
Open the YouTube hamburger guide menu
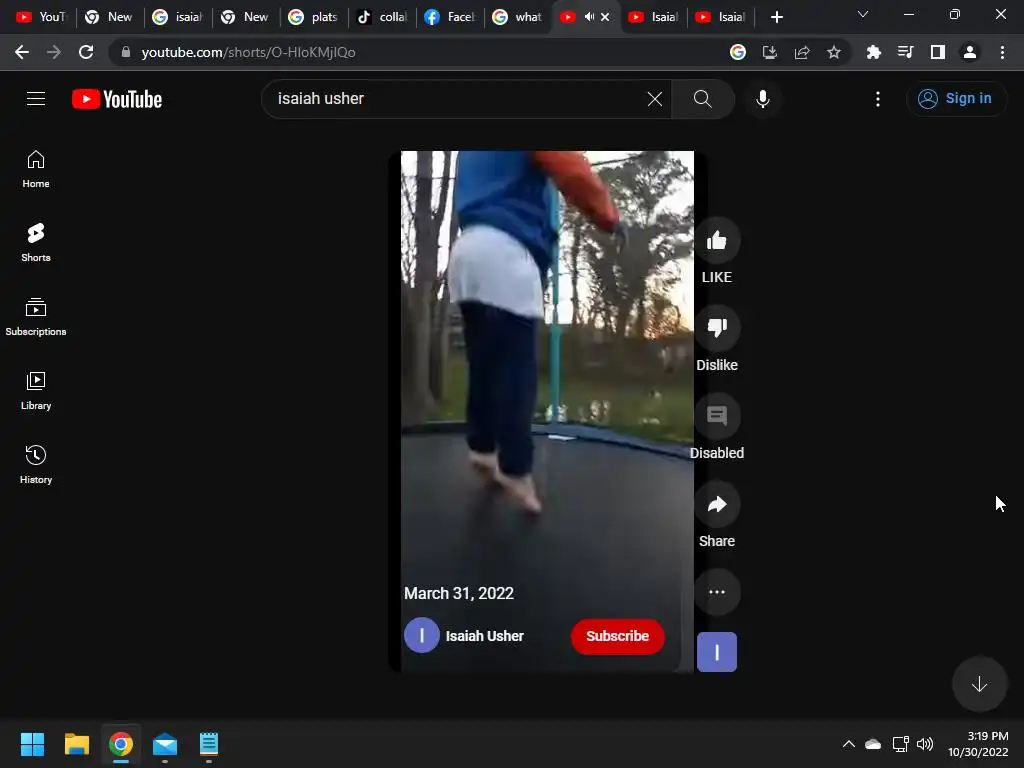point(36,99)
